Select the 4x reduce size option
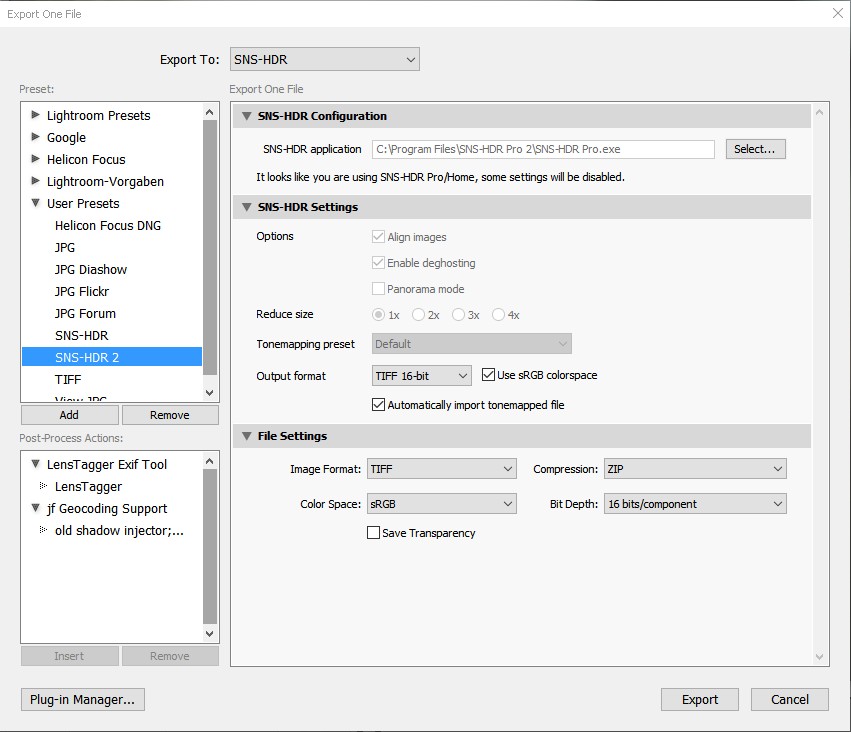851x732 pixels. pos(498,315)
